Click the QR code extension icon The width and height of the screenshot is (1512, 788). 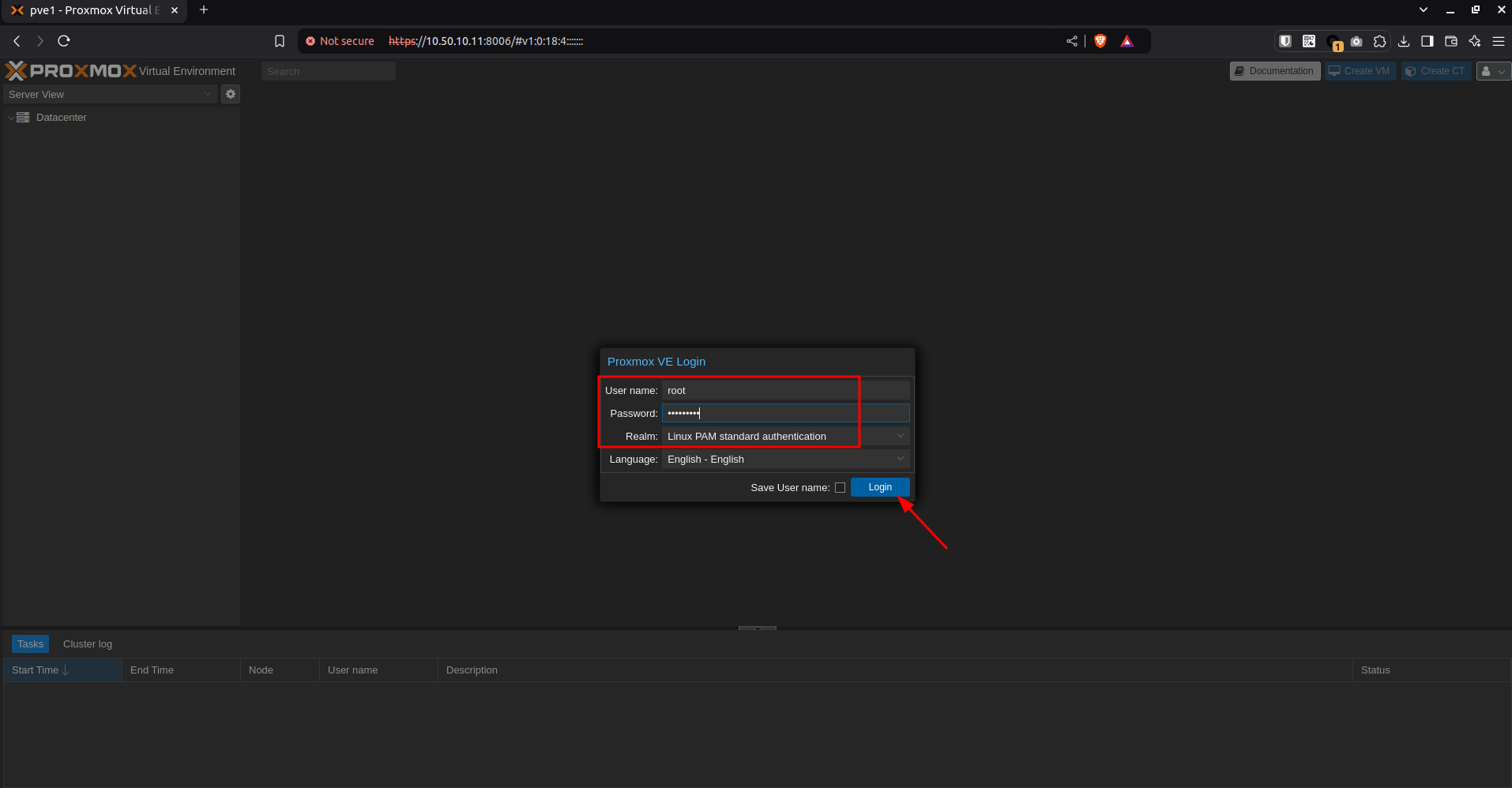[1309, 41]
